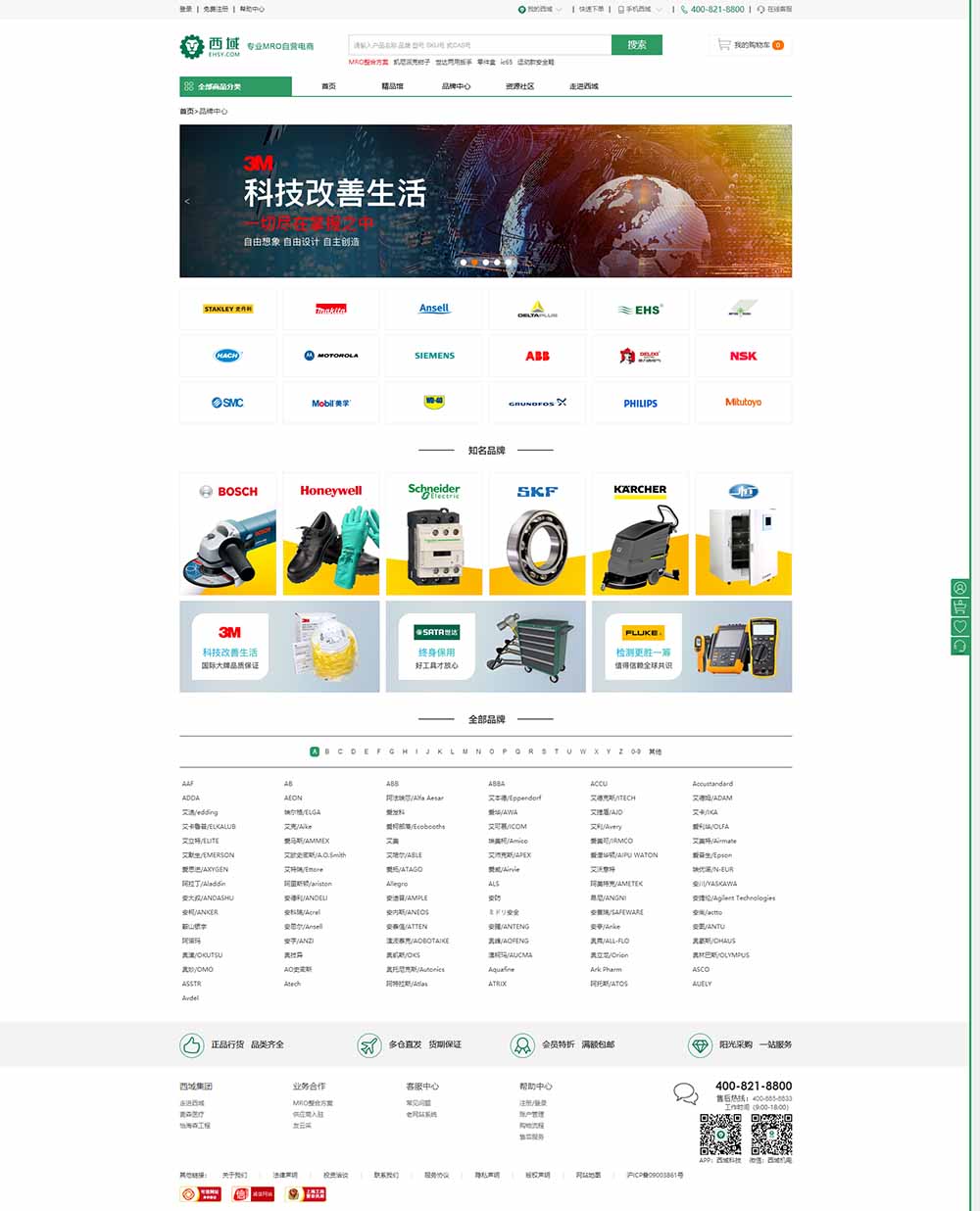Screen dimensions: 980x1211
Task: Open the shopping cart icon in header
Action: (x=723, y=44)
